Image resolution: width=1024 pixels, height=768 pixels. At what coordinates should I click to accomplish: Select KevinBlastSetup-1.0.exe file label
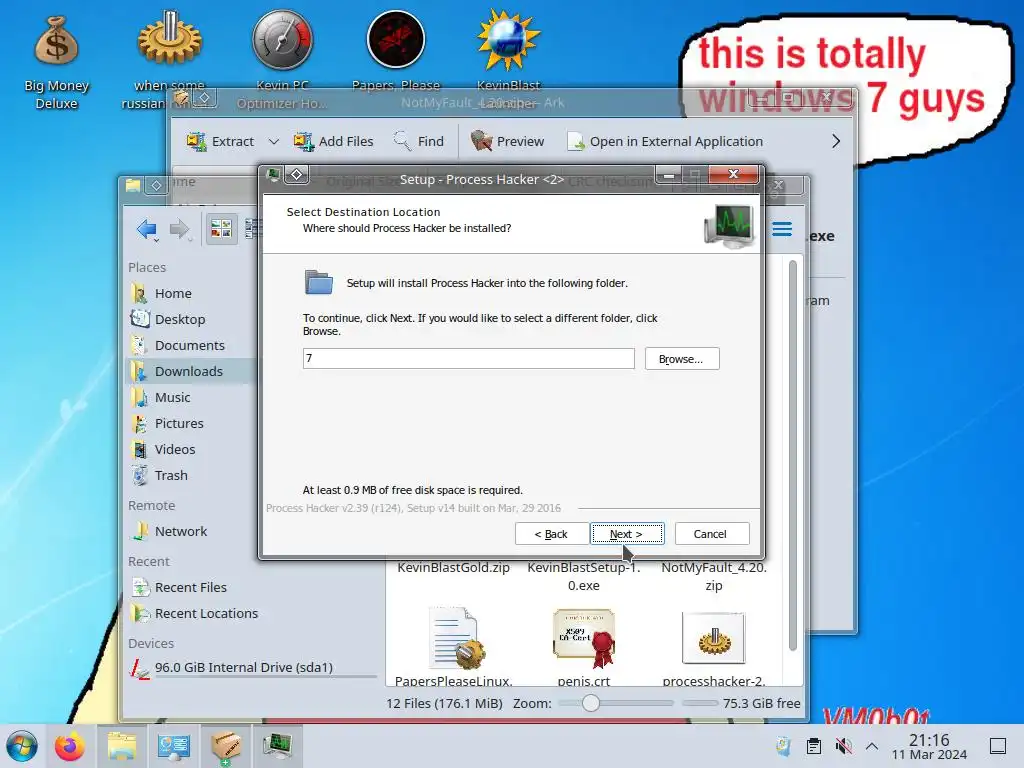click(583, 576)
